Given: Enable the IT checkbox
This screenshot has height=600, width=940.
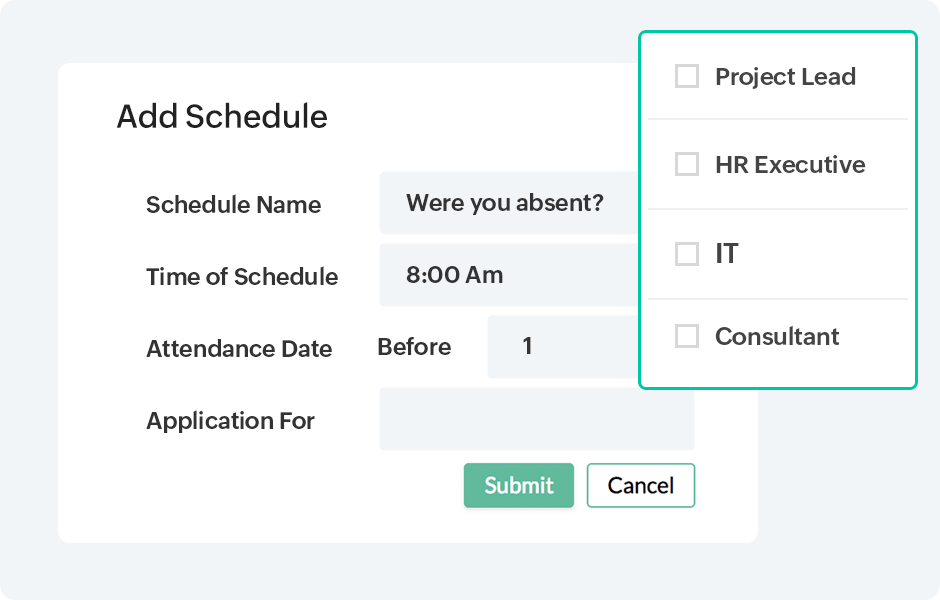Looking at the screenshot, I should 687,254.
